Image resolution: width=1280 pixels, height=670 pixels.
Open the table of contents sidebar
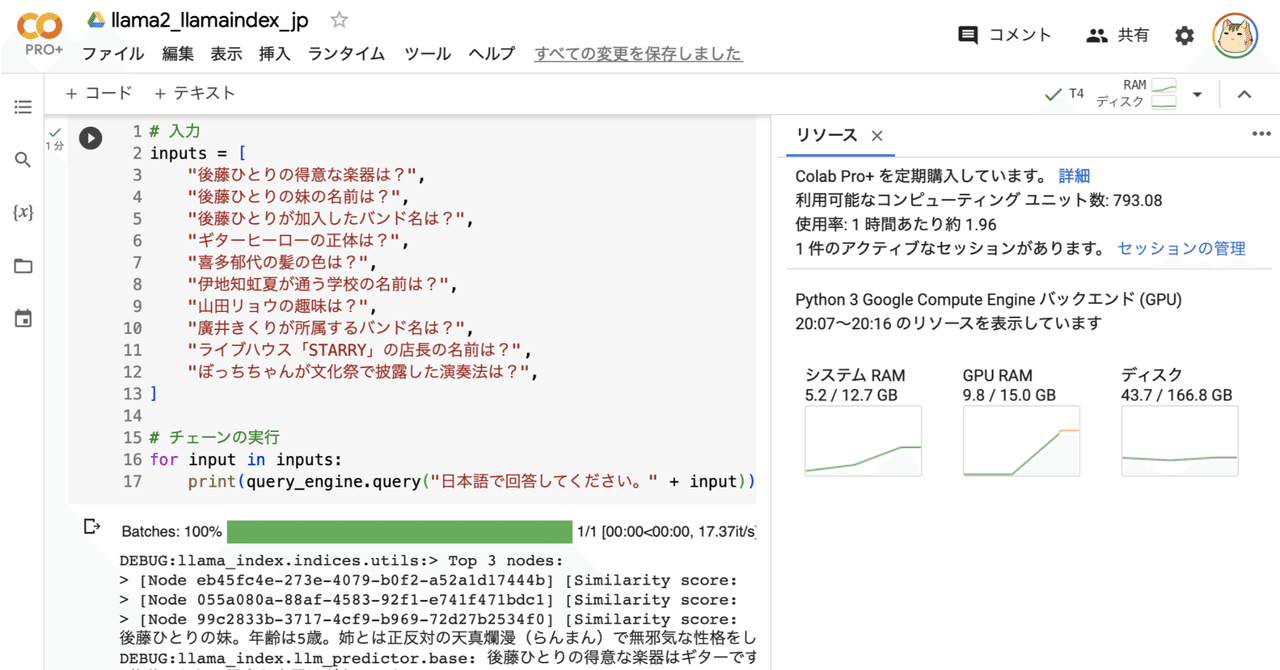(23, 107)
